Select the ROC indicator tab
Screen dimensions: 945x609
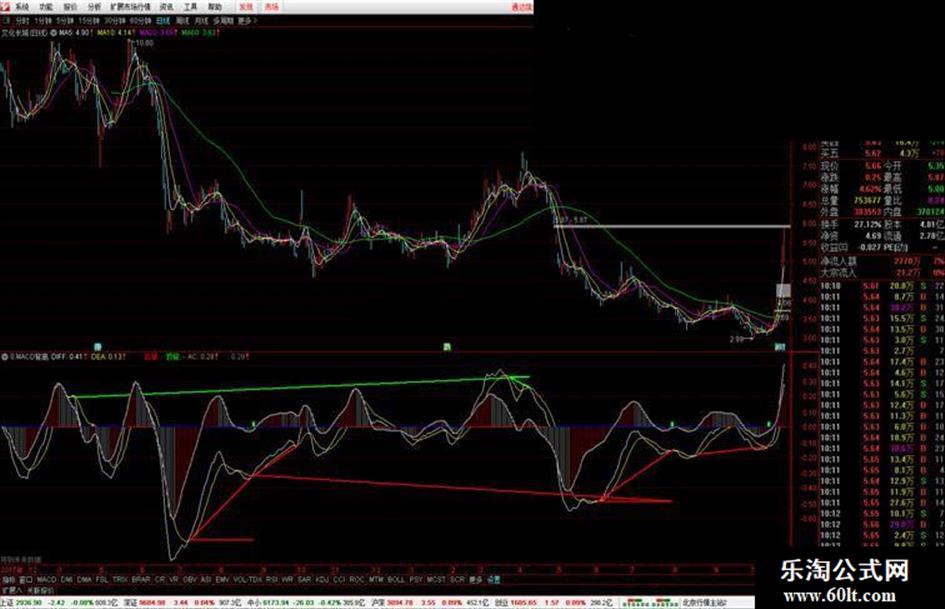pos(356,579)
